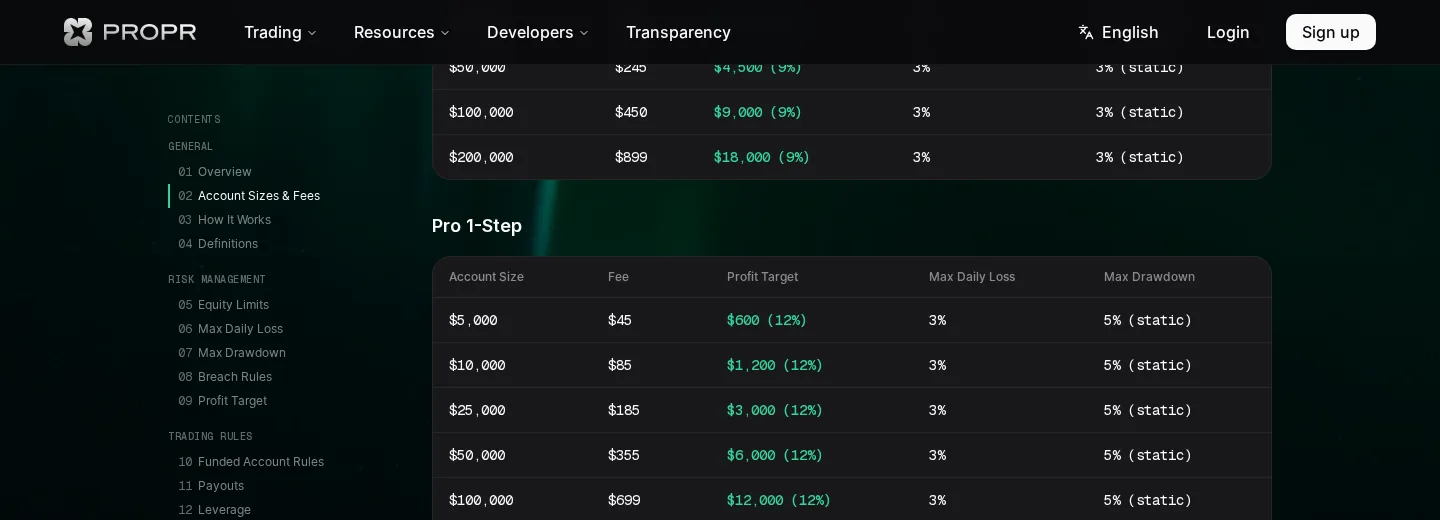Click the Login link
Viewport: 1440px width, 520px height.
pyautogui.click(x=1228, y=32)
